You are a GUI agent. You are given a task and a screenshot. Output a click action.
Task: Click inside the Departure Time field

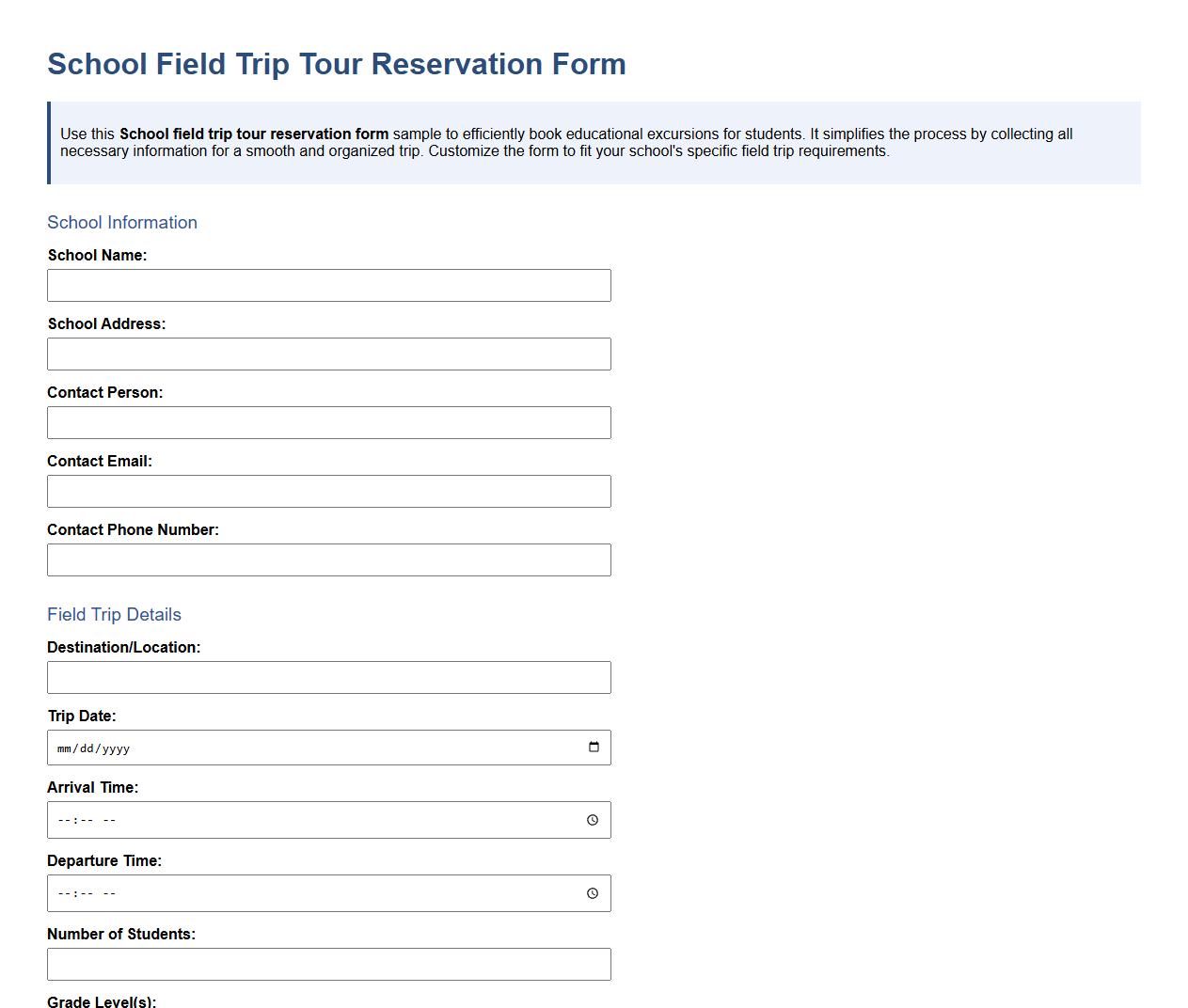(x=282, y=892)
